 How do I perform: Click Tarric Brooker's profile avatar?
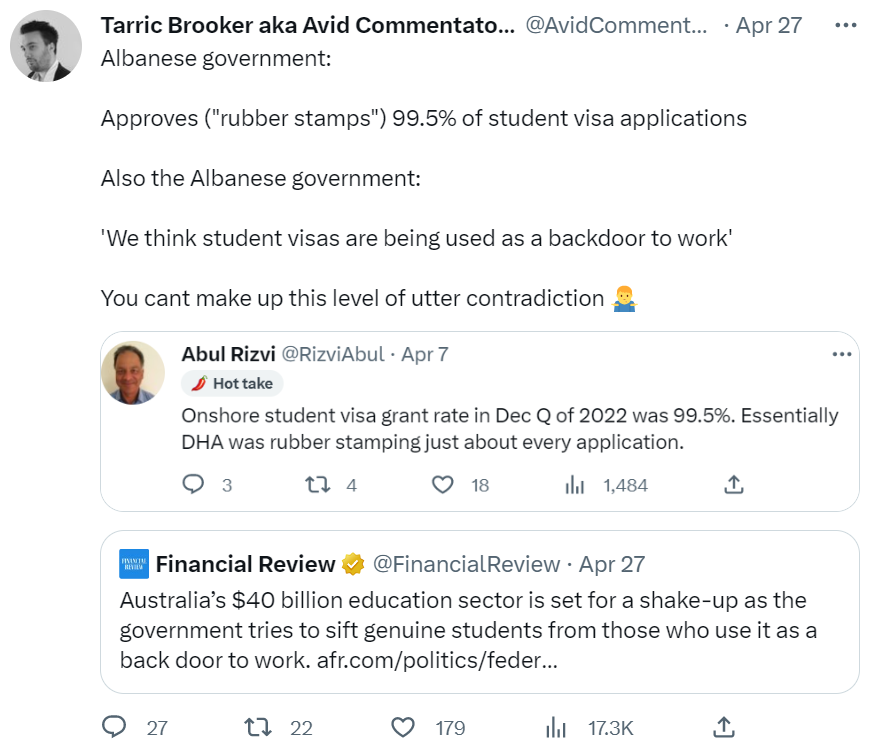(45, 47)
